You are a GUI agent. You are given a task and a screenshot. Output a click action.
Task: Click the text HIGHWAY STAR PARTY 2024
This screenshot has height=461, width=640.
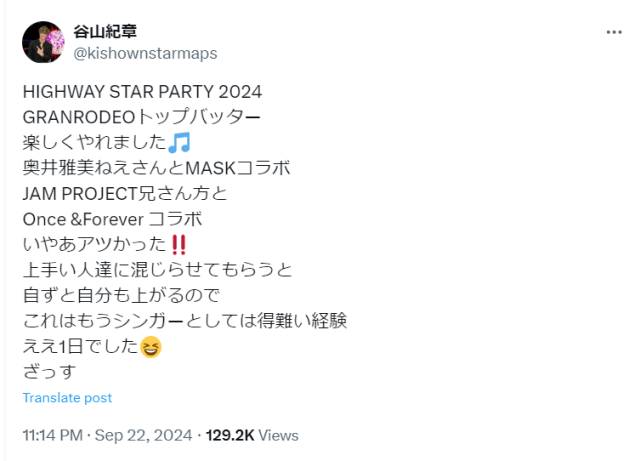(142, 91)
